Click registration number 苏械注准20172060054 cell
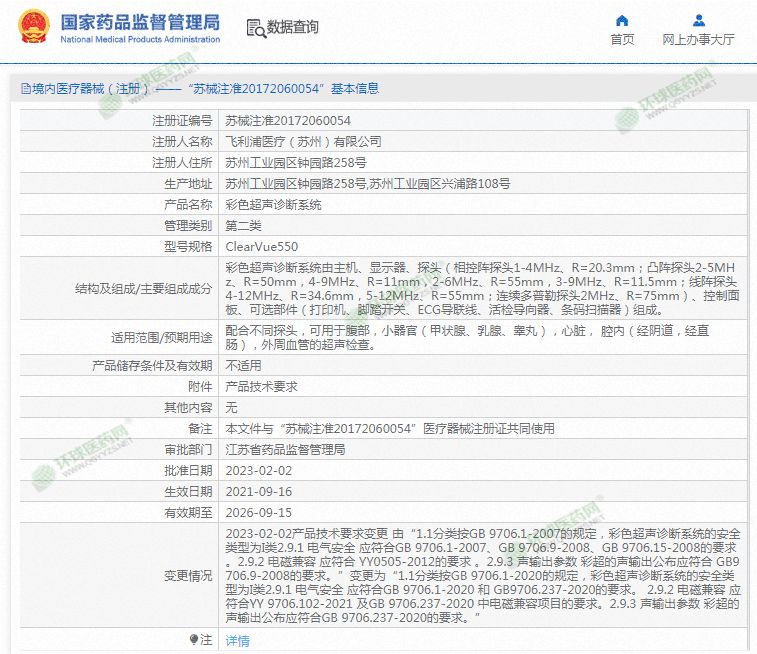The height and width of the screenshot is (654, 757). coord(288,121)
